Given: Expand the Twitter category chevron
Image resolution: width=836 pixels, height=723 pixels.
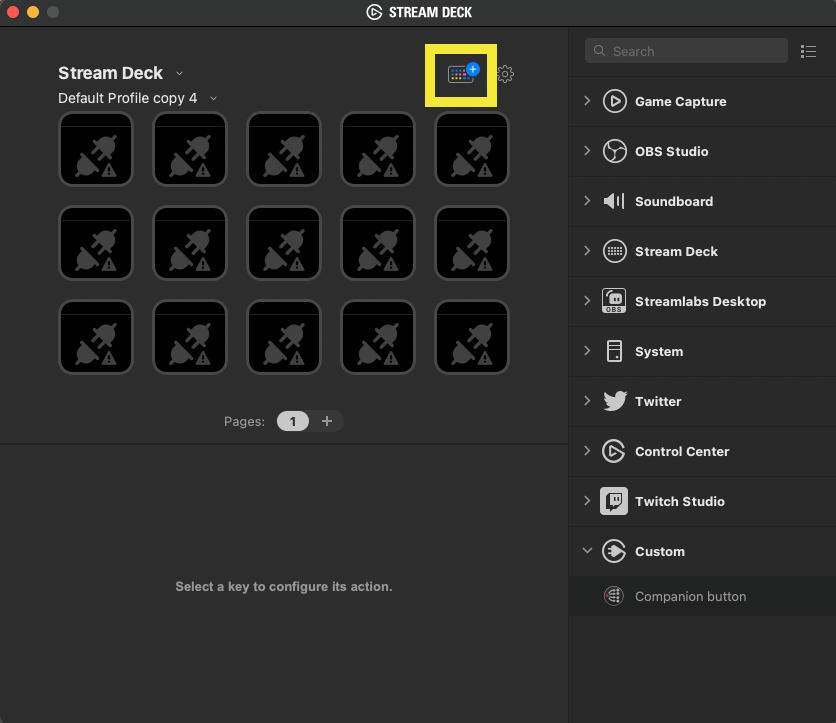Looking at the screenshot, I should coord(587,400).
